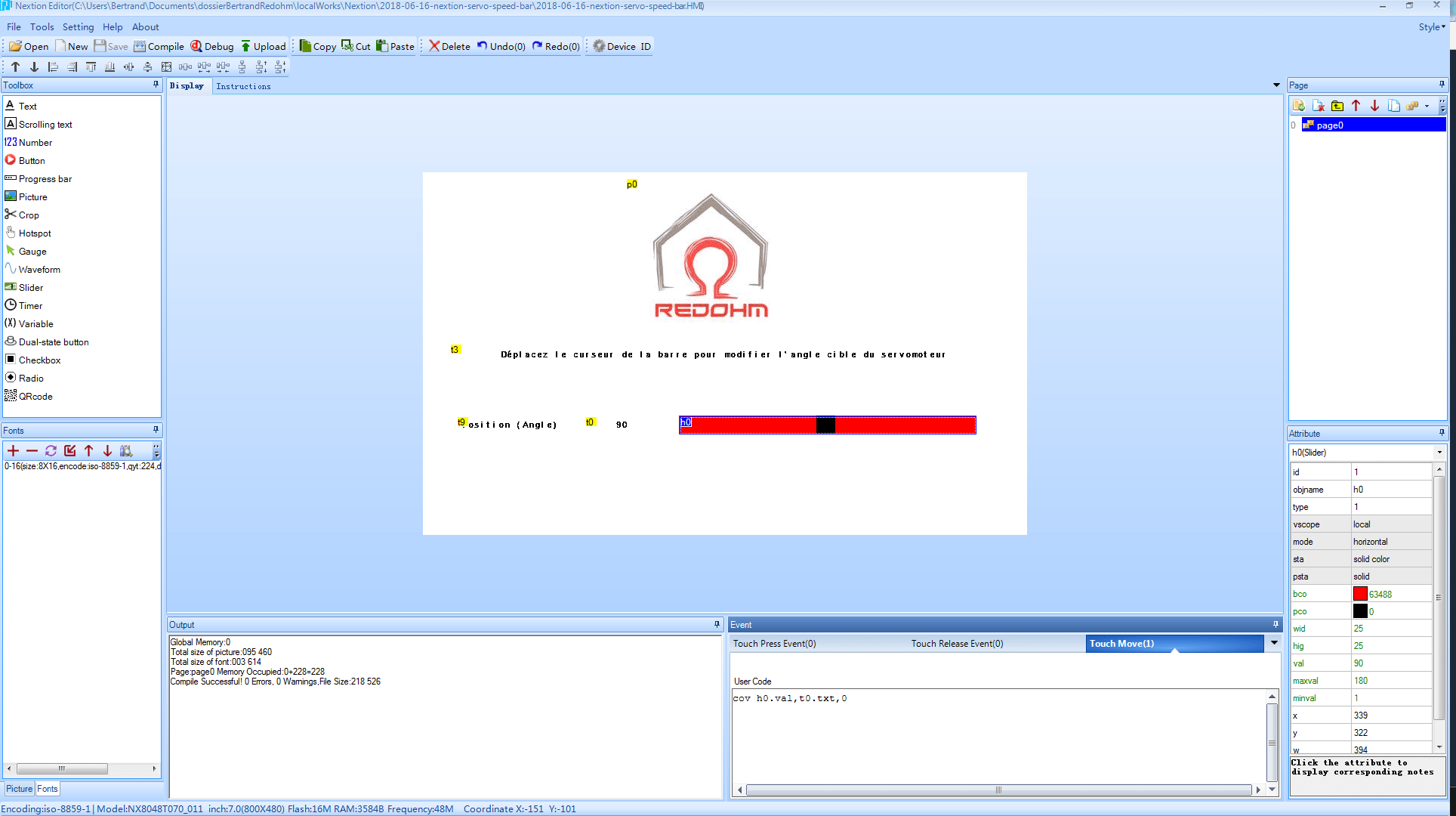Toggle the Attribute panel pin
The image size is (1456, 816).
click(x=1442, y=433)
